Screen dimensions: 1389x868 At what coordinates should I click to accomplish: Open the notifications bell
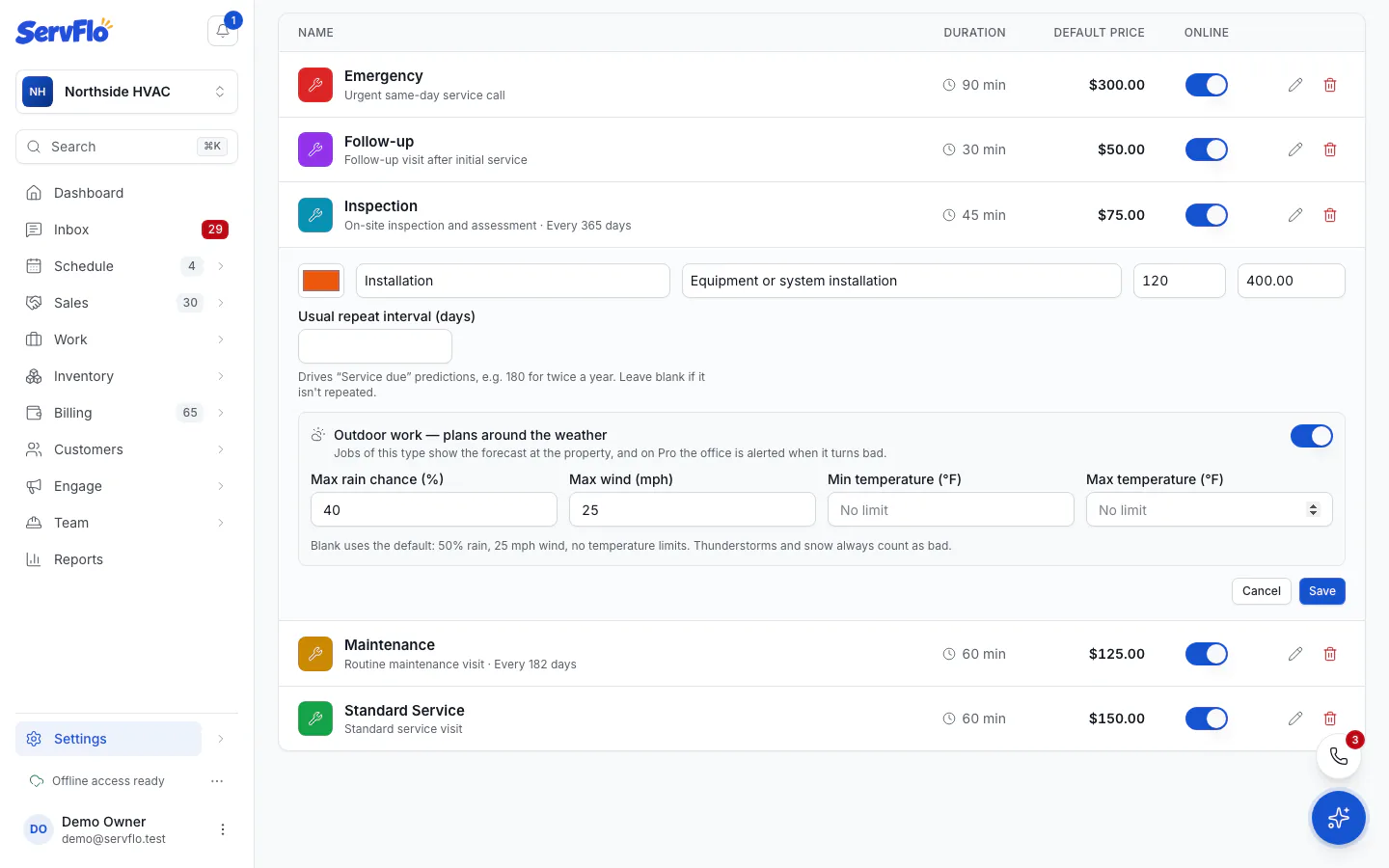(223, 31)
